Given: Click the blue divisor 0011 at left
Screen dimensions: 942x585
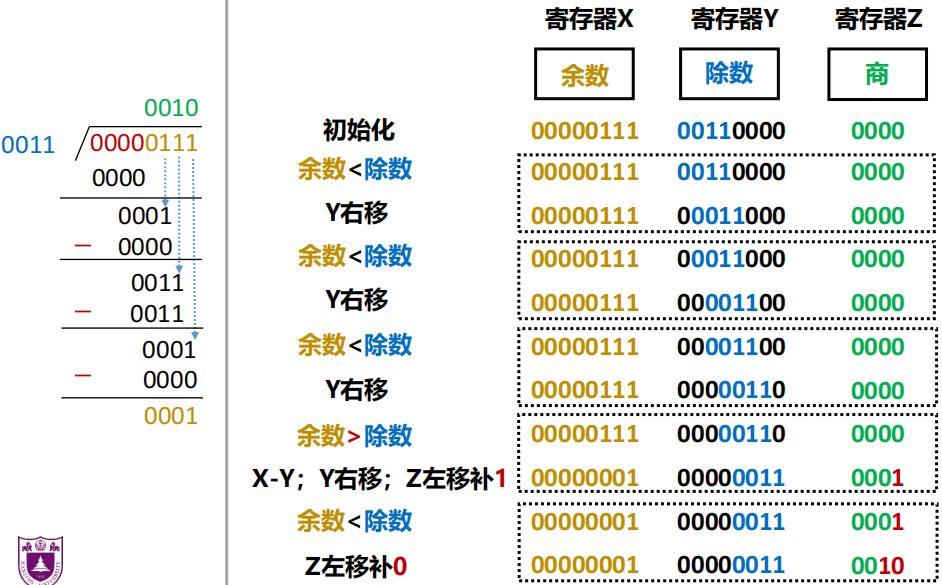Looking at the screenshot, I should [28, 145].
